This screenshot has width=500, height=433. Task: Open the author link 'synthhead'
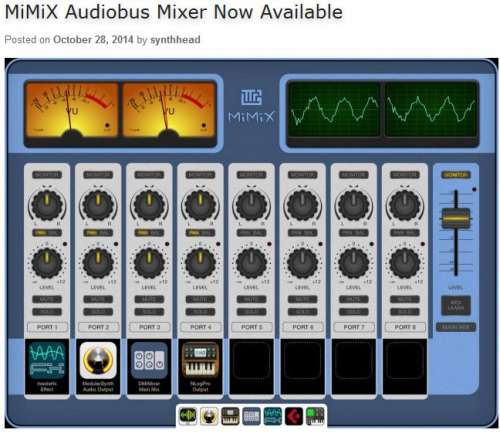175,40
